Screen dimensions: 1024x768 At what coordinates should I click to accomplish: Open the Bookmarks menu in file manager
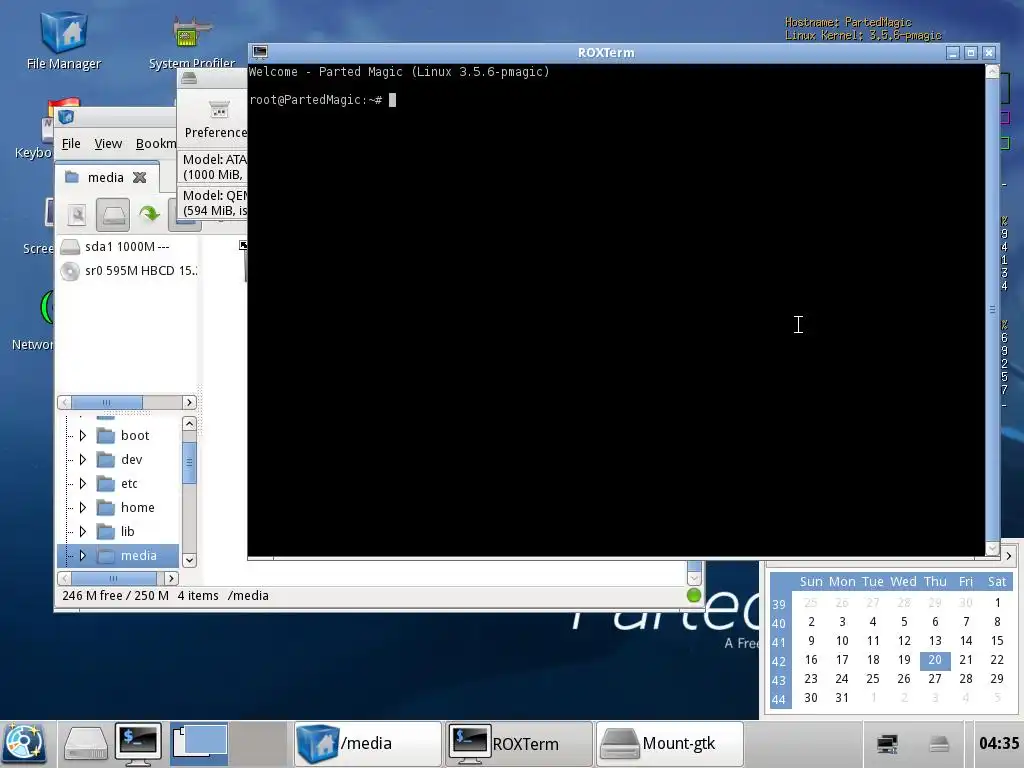click(x=156, y=143)
